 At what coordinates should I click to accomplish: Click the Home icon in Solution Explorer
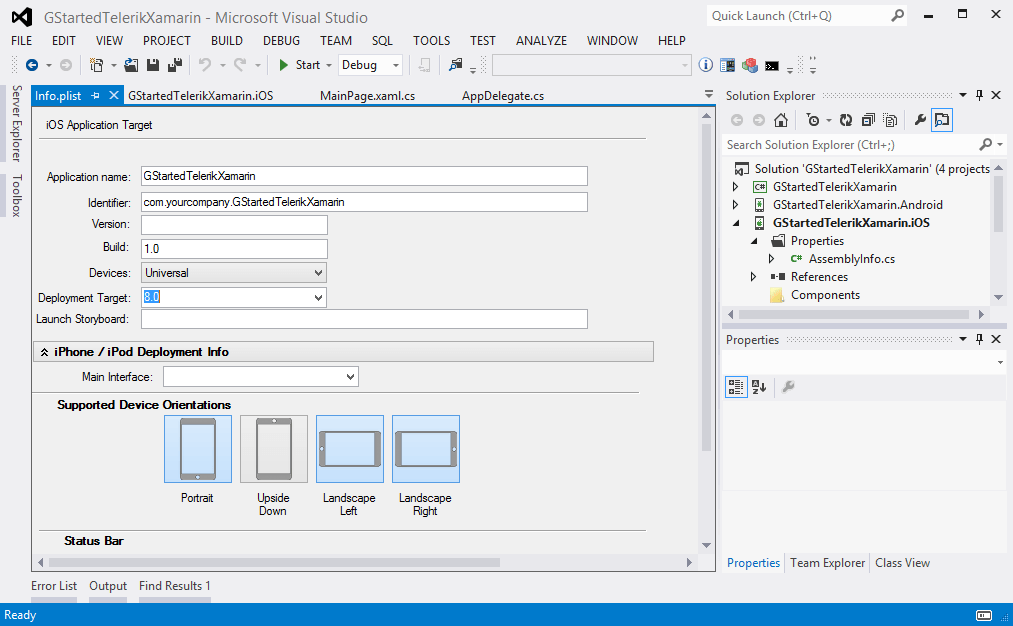781,120
